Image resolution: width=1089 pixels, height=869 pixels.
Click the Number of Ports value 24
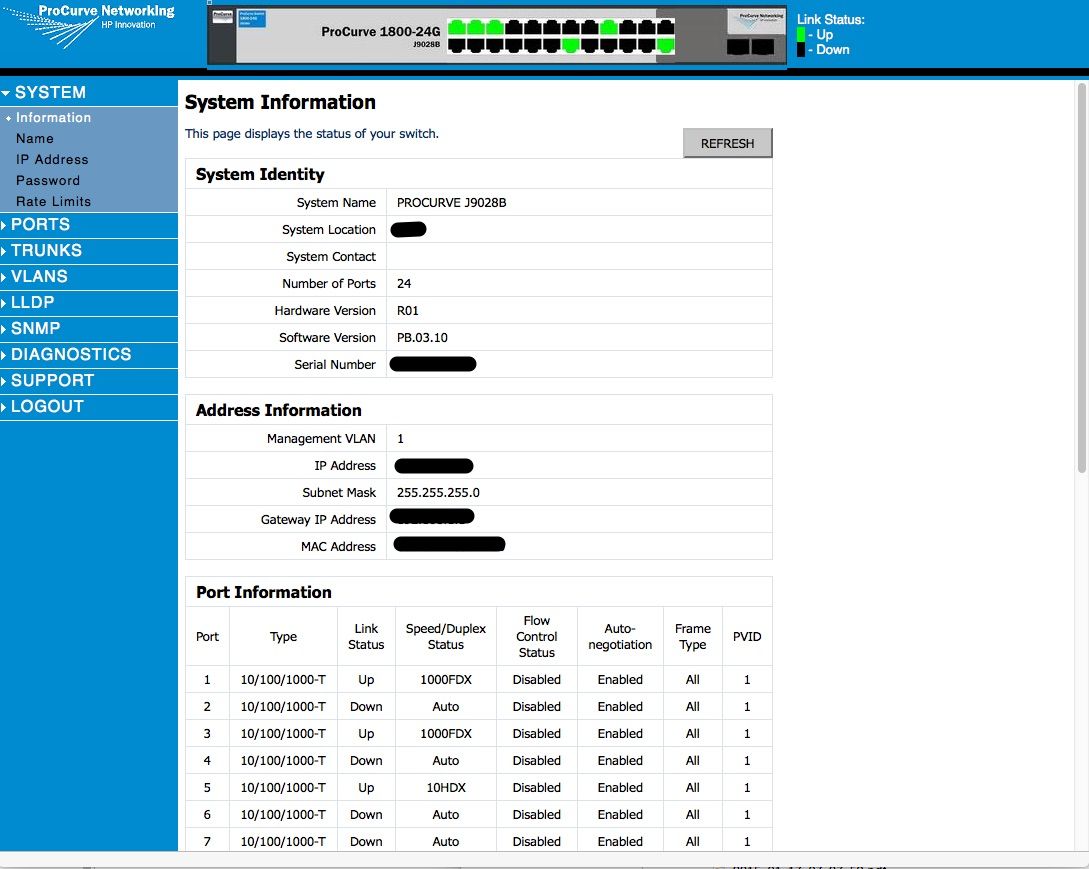coord(404,283)
